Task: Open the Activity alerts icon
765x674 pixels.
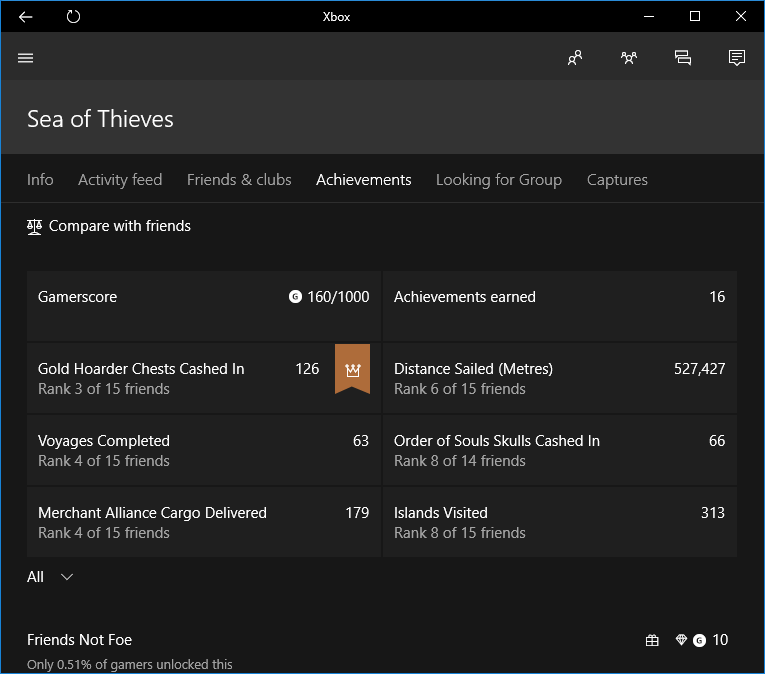Action: click(737, 58)
